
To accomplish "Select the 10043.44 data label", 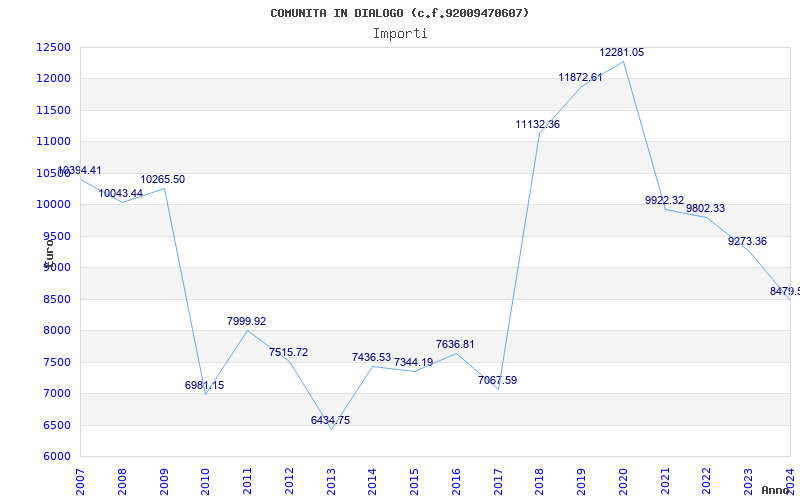I will pos(120,193).
